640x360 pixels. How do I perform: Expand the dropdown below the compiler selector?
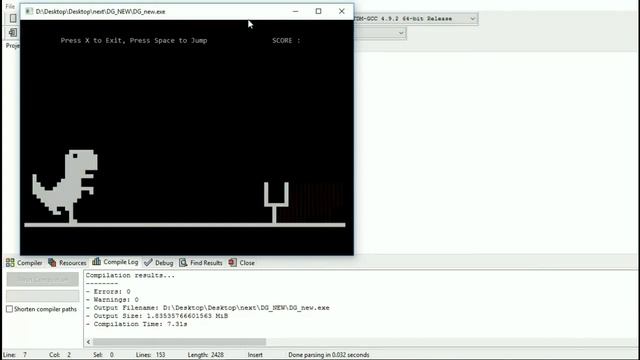click(x=400, y=33)
